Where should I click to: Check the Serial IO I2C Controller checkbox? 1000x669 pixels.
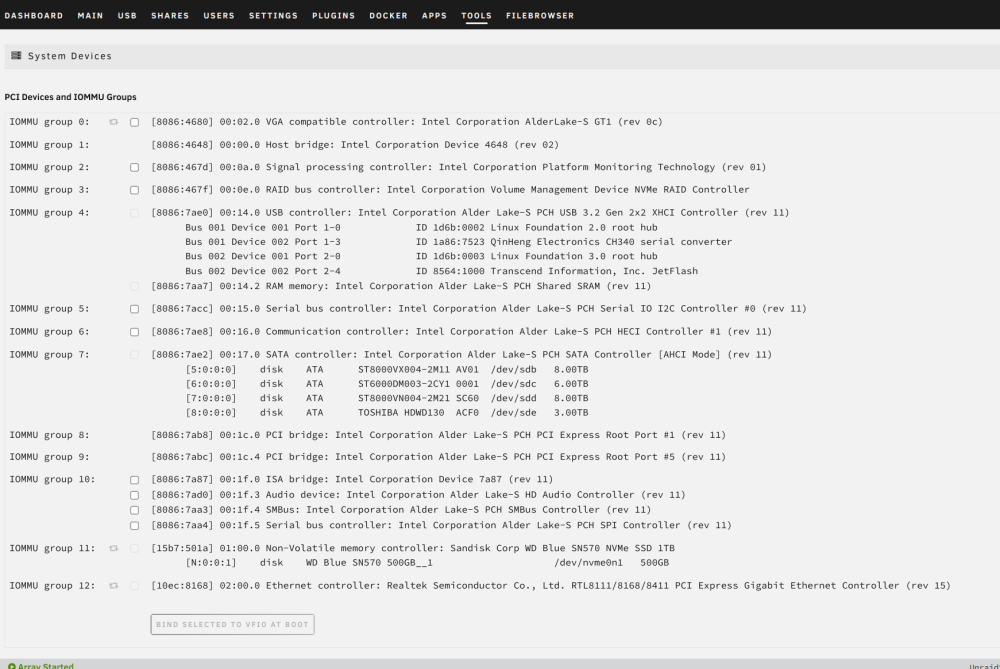[135, 309]
